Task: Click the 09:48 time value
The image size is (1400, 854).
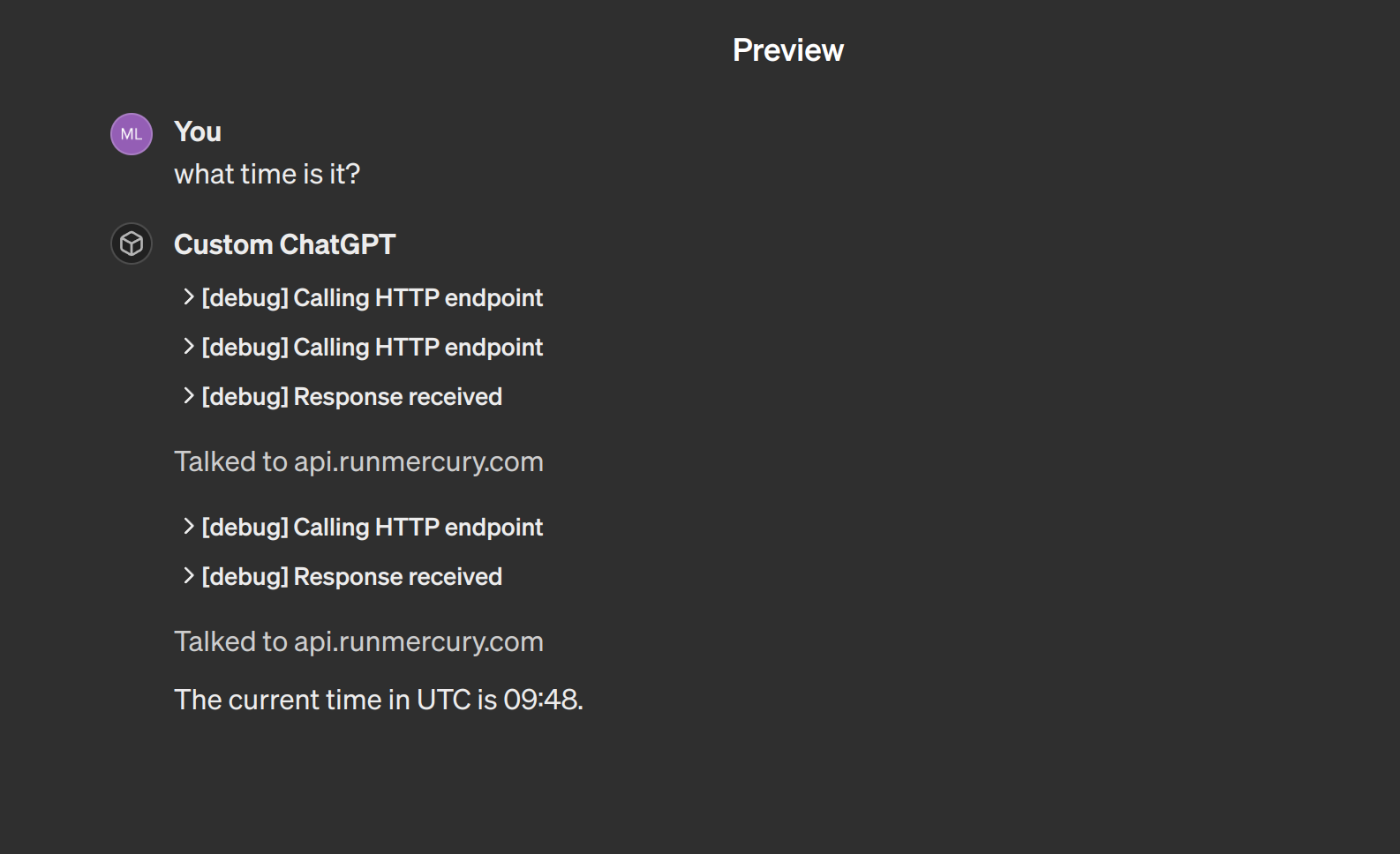Action: point(541,700)
